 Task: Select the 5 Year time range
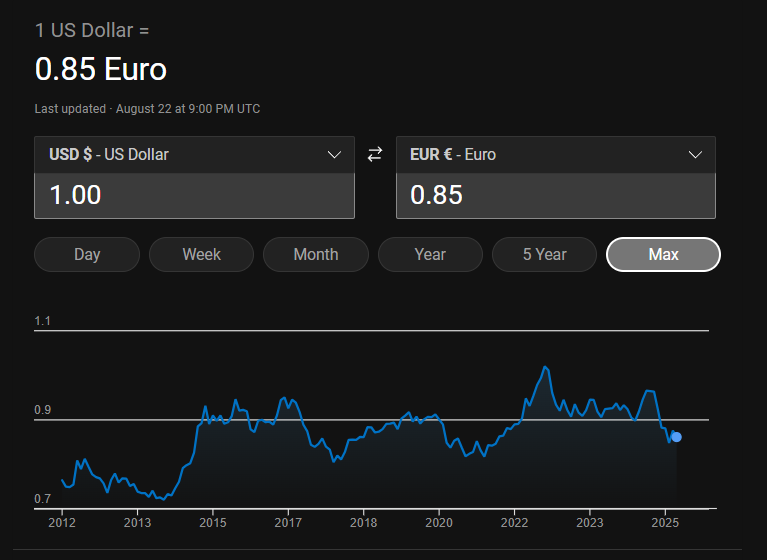(x=544, y=254)
